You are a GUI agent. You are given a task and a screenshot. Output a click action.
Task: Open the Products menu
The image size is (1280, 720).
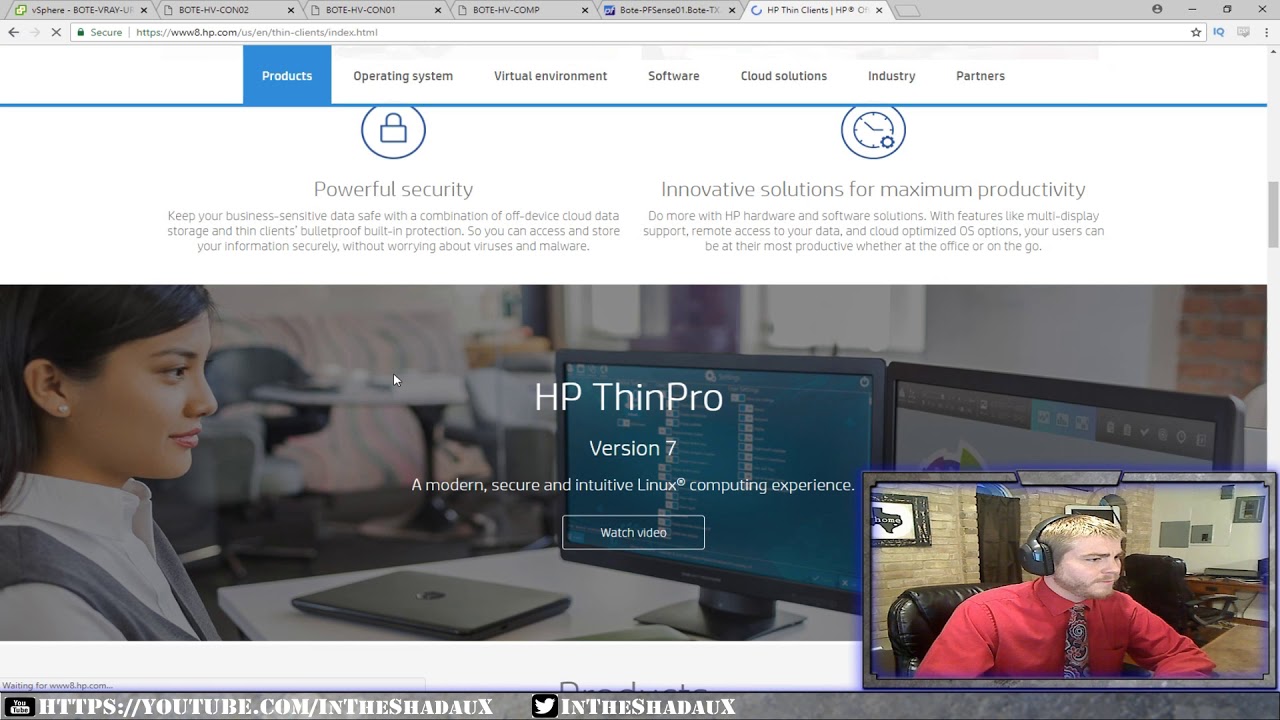pyautogui.click(x=287, y=76)
